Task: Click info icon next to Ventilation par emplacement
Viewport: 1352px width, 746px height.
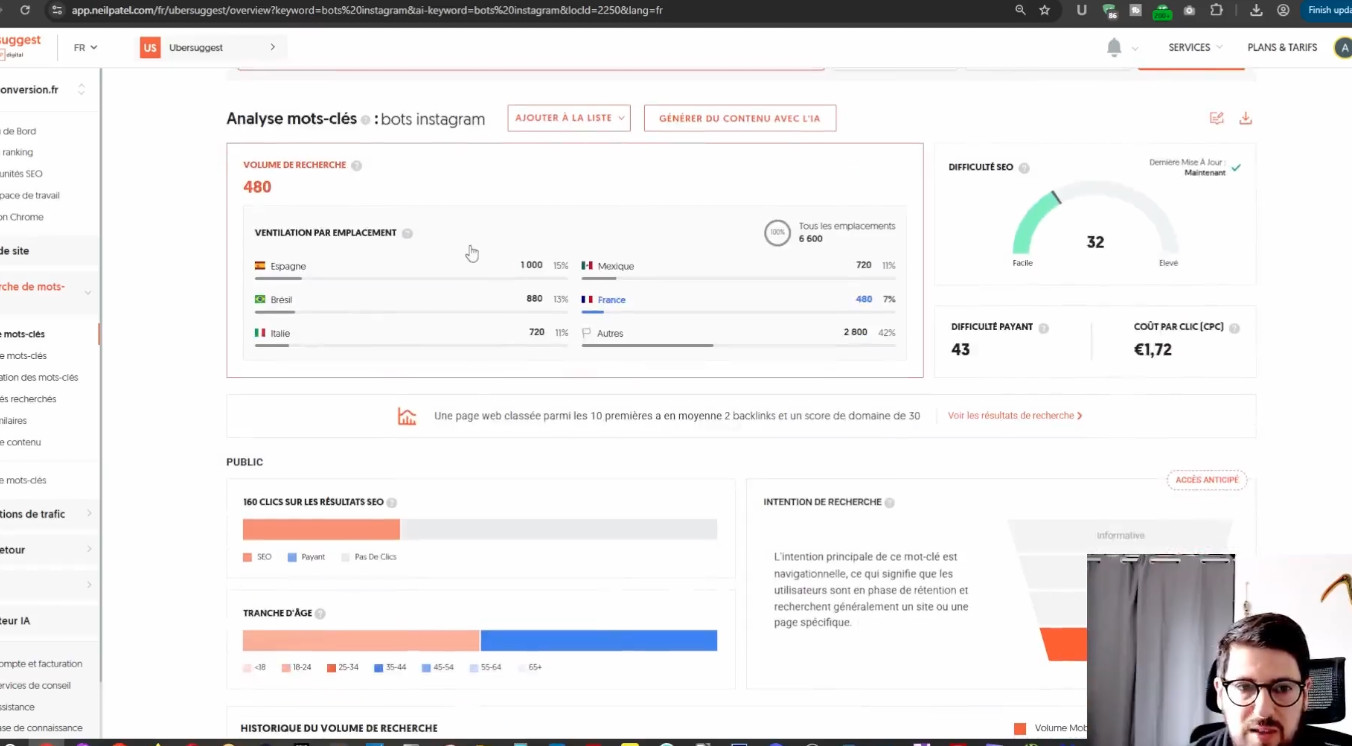Action: (407, 233)
